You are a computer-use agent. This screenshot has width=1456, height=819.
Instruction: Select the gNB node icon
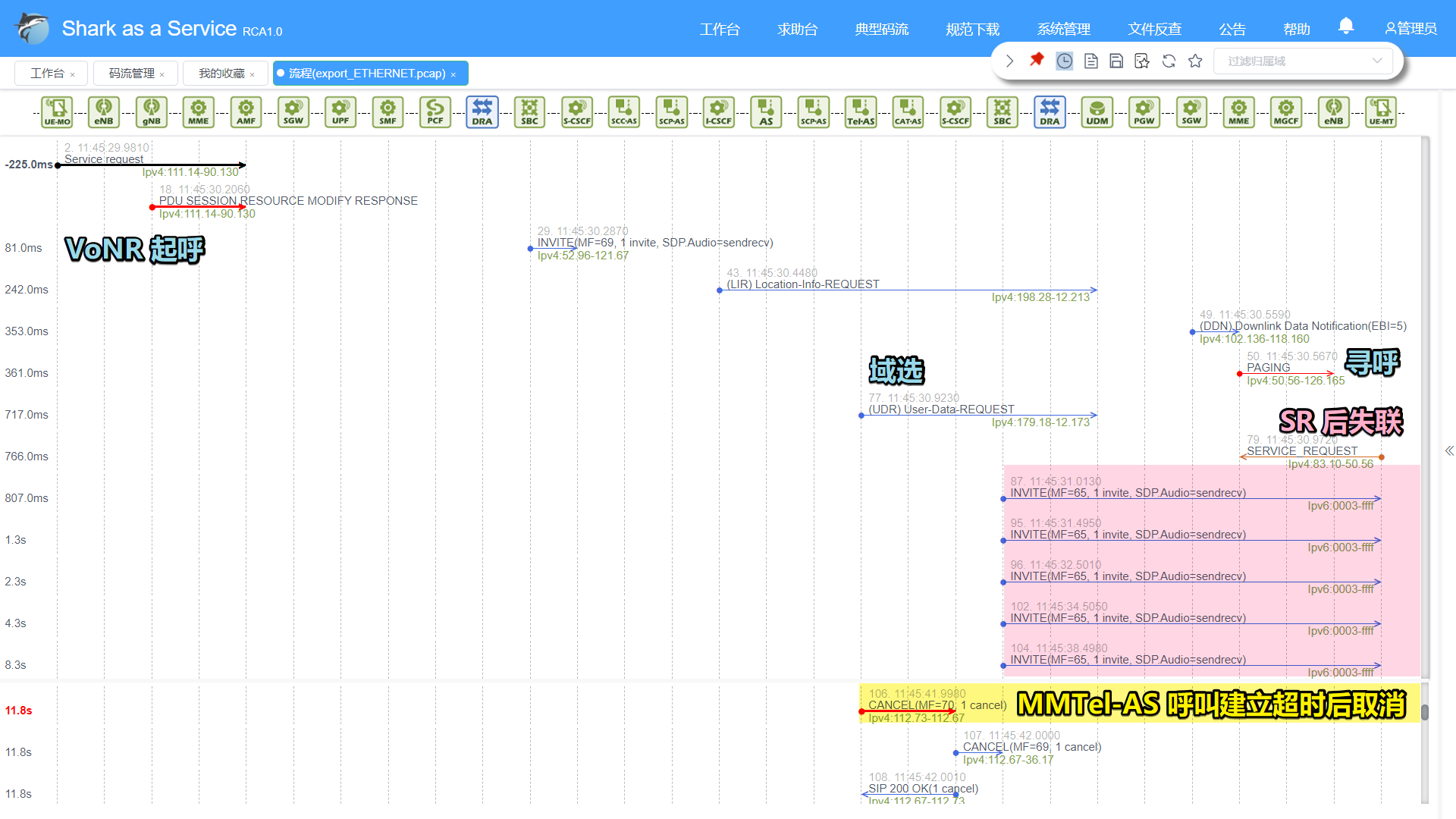point(152,111)
